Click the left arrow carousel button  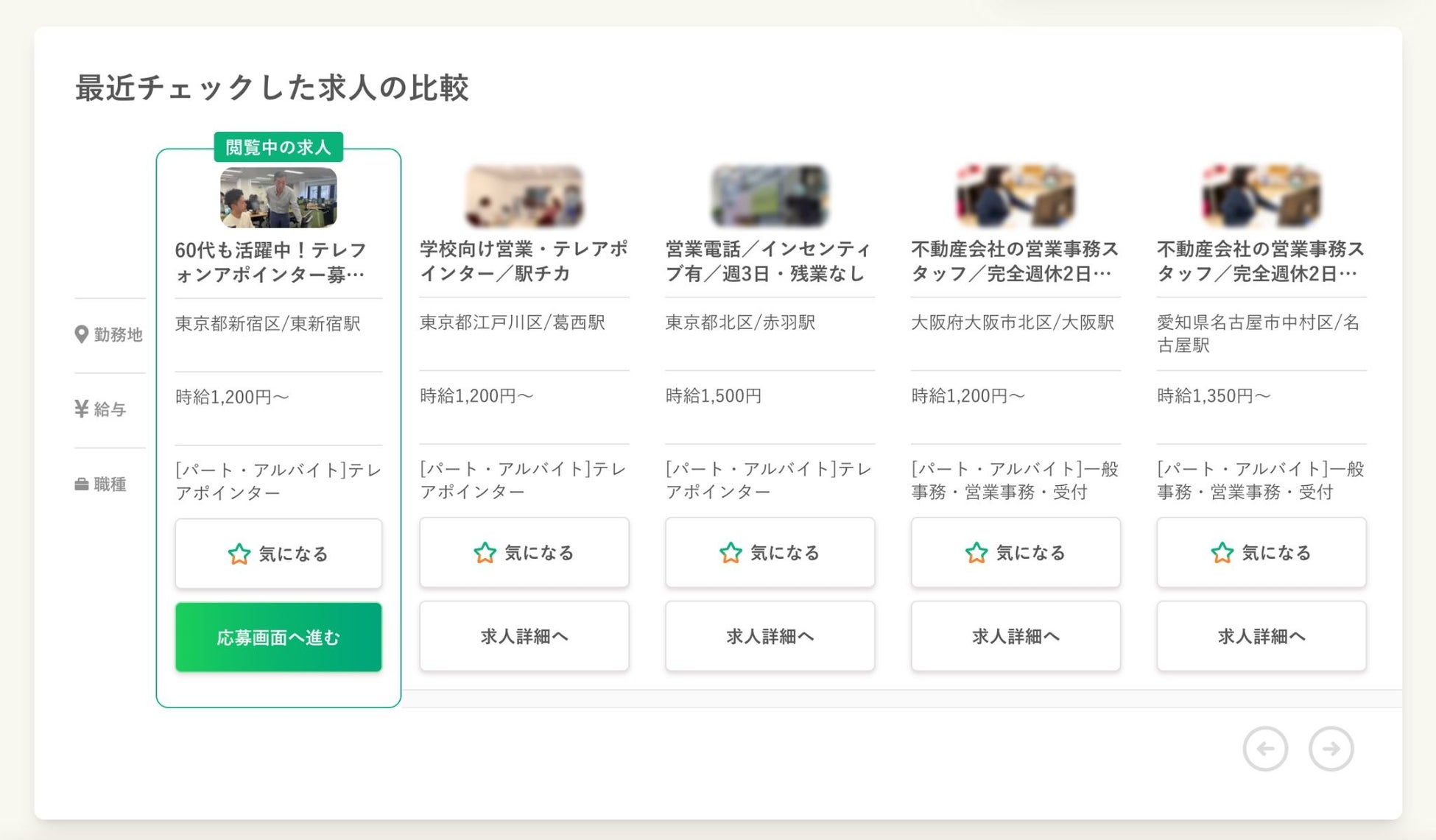click(x=1264, y=749)
